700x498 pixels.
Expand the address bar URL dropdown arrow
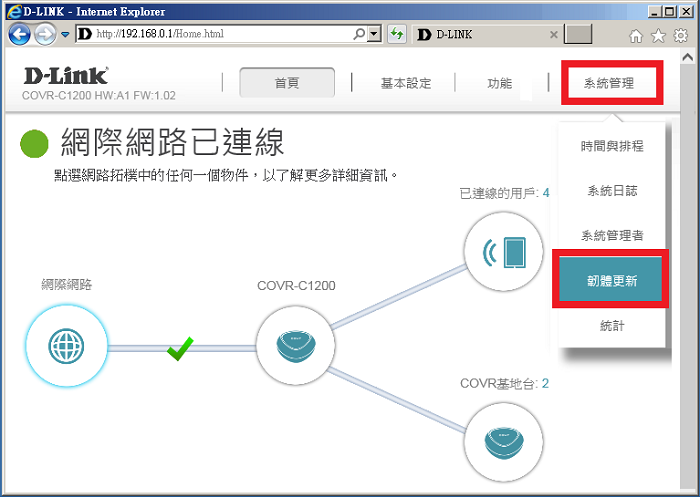pyautogui.click(x=374, y=34)
